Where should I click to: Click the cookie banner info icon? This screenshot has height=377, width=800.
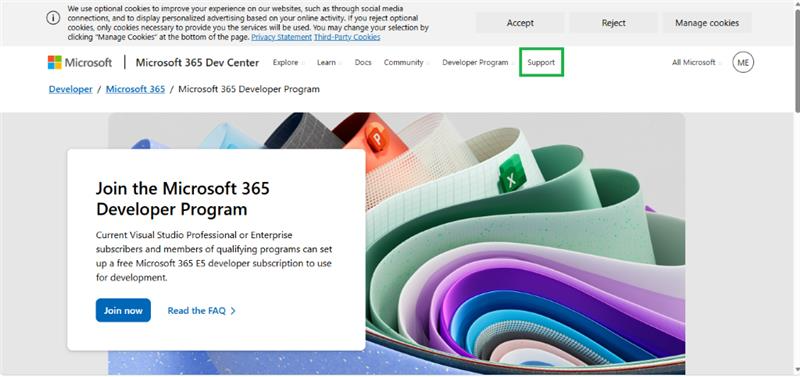[53, 18]
